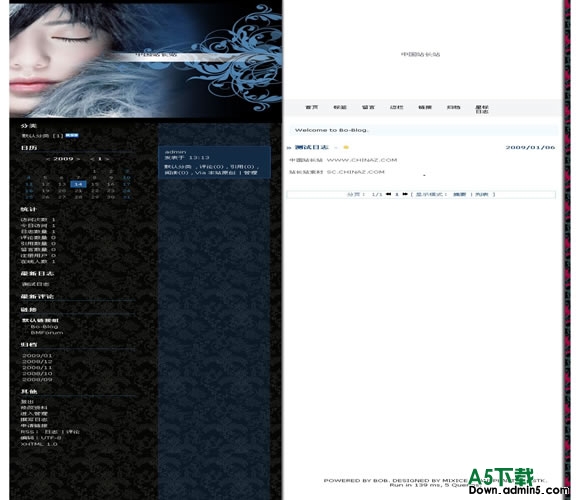Switch display mode to 列表 list
This screenshot has height=500, width=580.
tap(482, 194)
